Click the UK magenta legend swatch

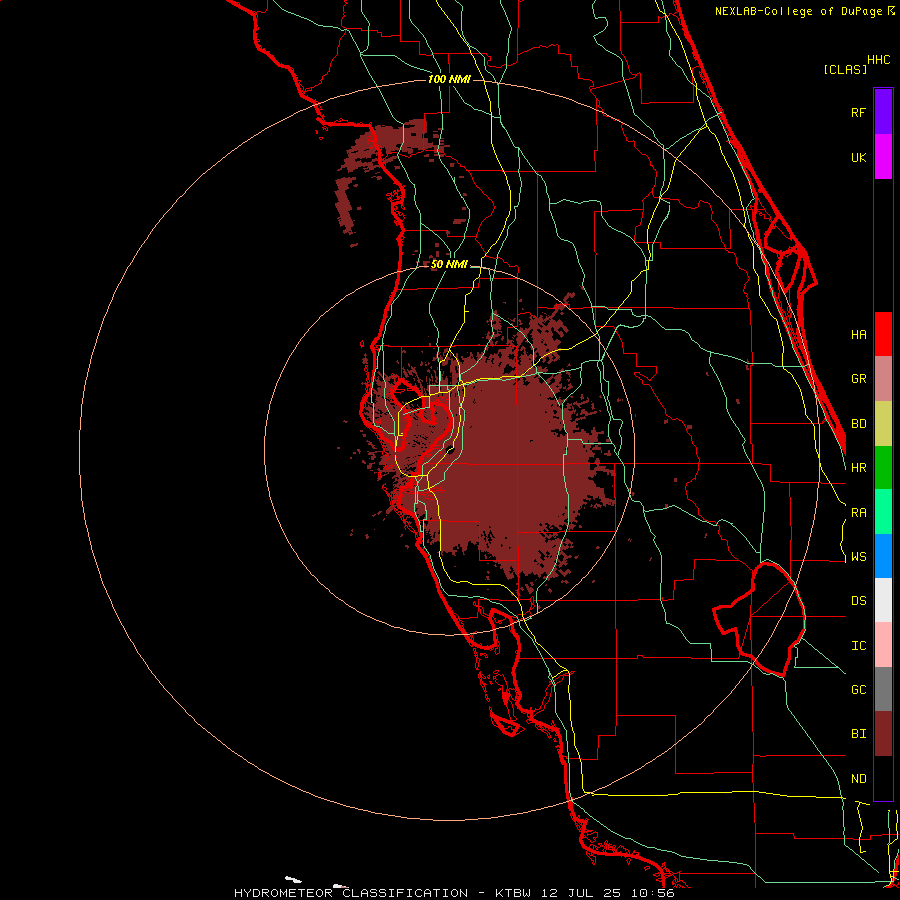(883, 157)
